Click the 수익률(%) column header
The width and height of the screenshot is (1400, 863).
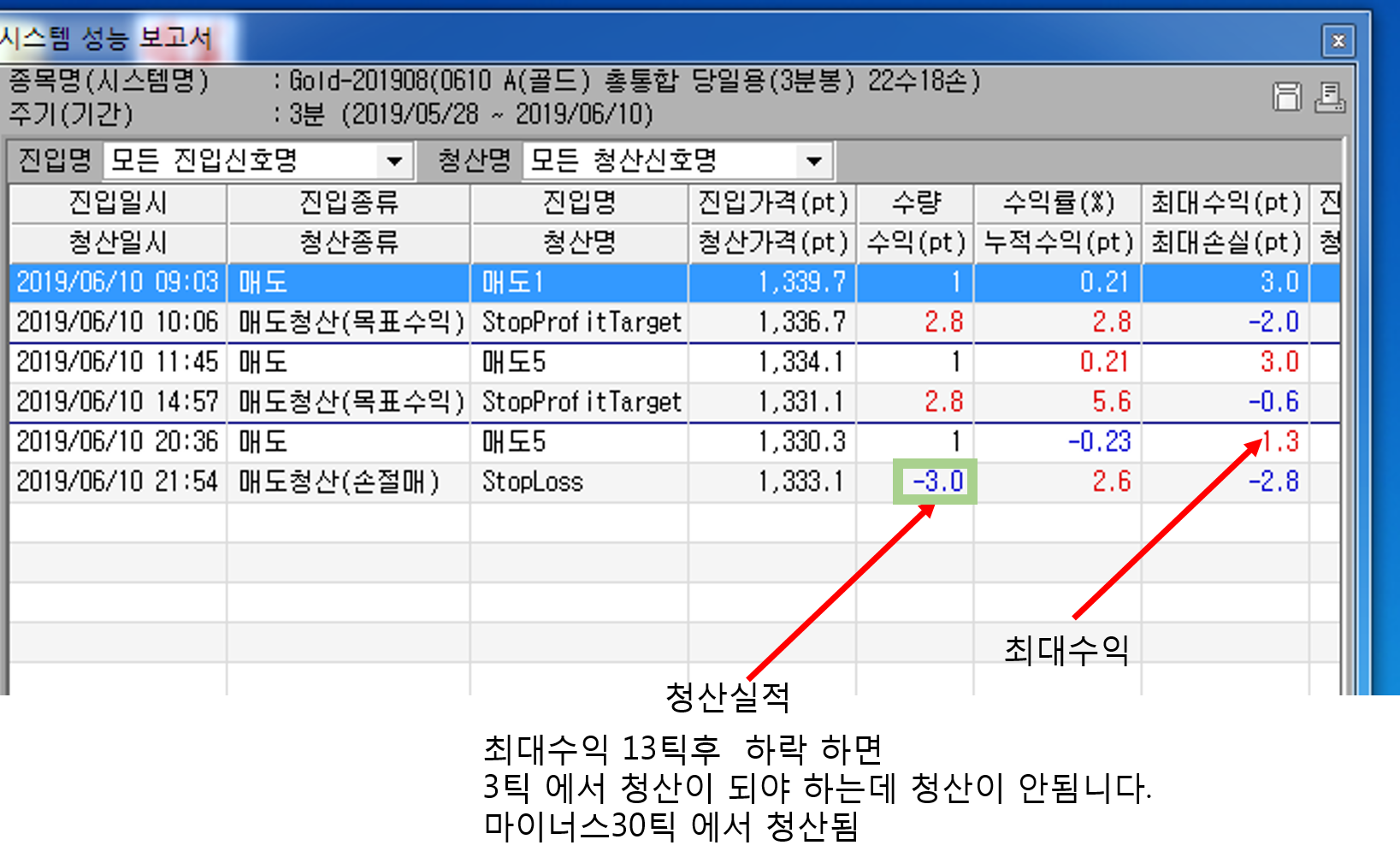point(1058,203)
